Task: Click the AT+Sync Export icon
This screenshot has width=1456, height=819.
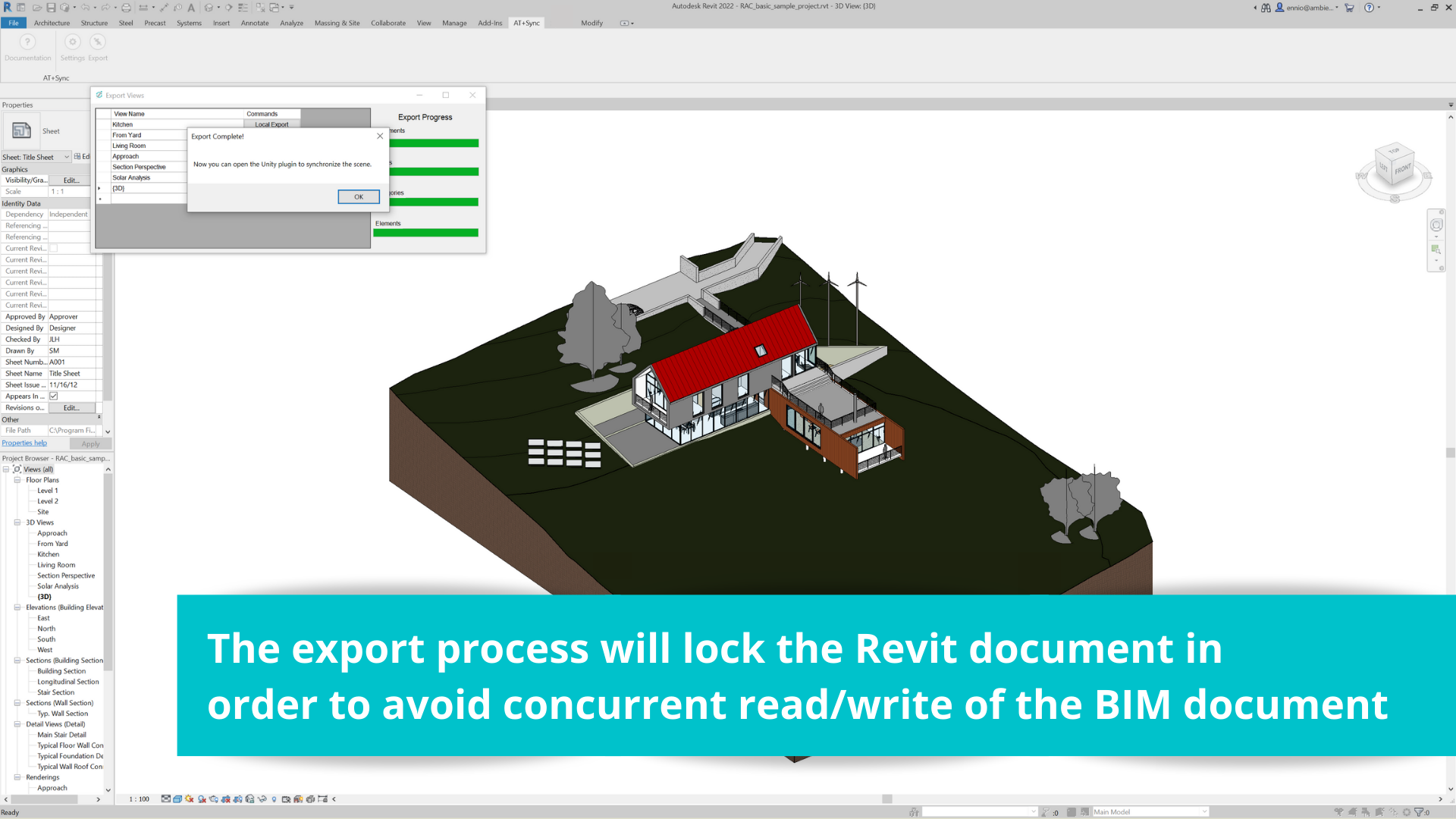Action: point(97,42)
